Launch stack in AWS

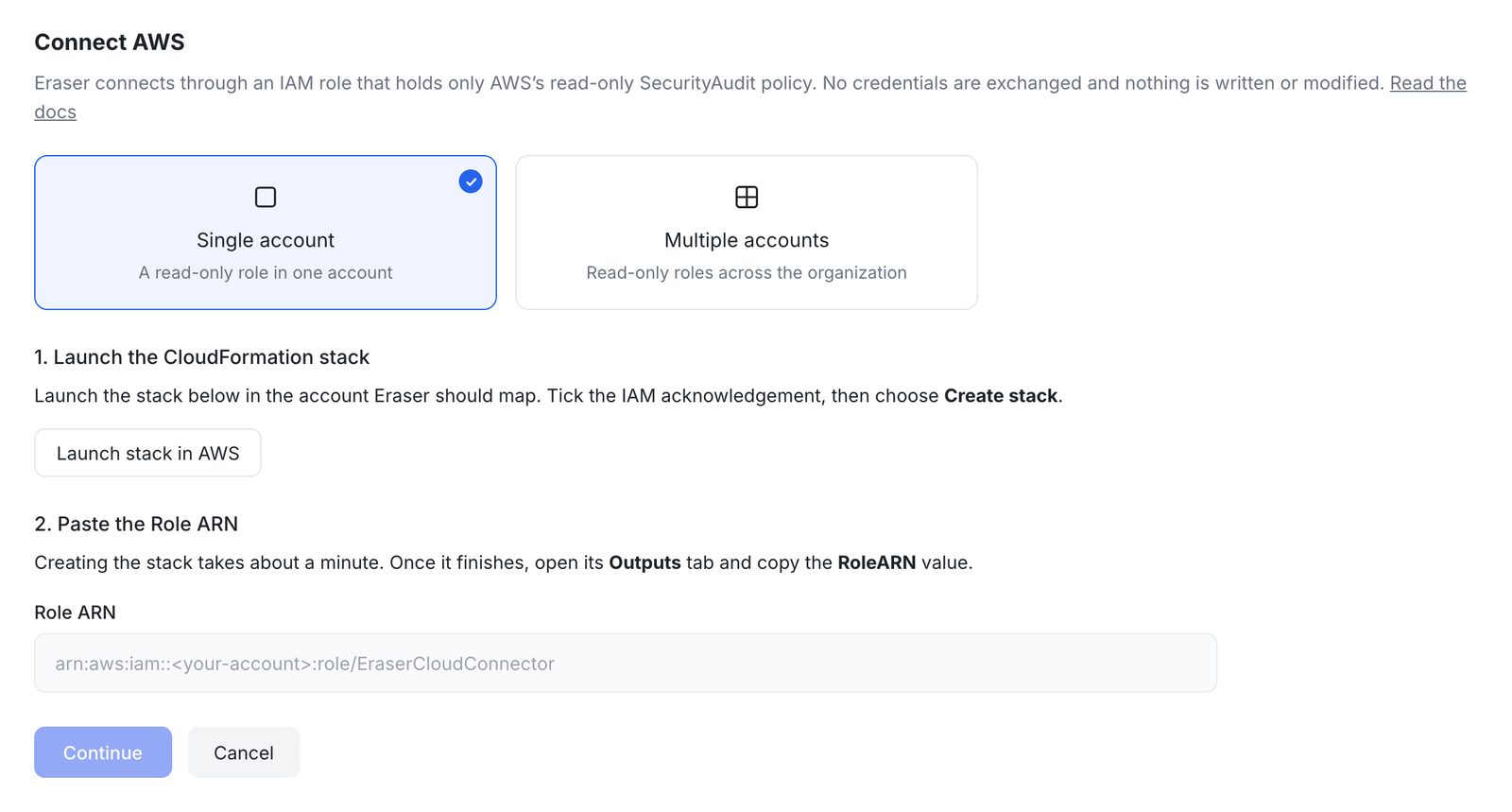coord(147,453)
